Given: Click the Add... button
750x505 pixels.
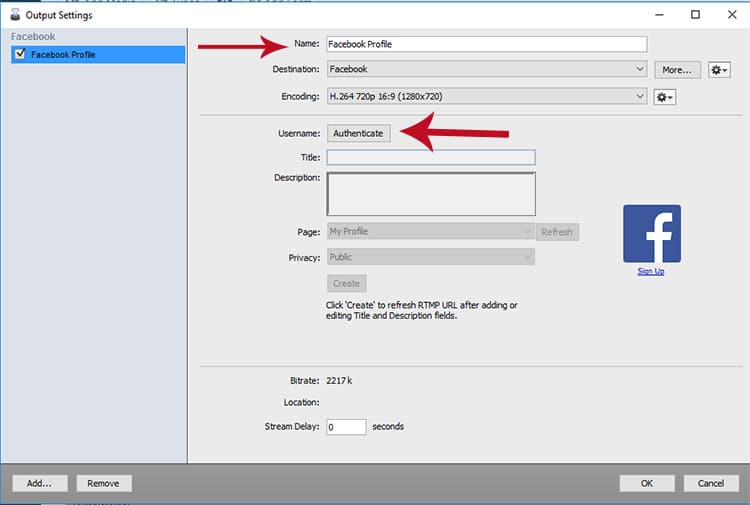Looking at the screenshot, I should click(40, 483).
